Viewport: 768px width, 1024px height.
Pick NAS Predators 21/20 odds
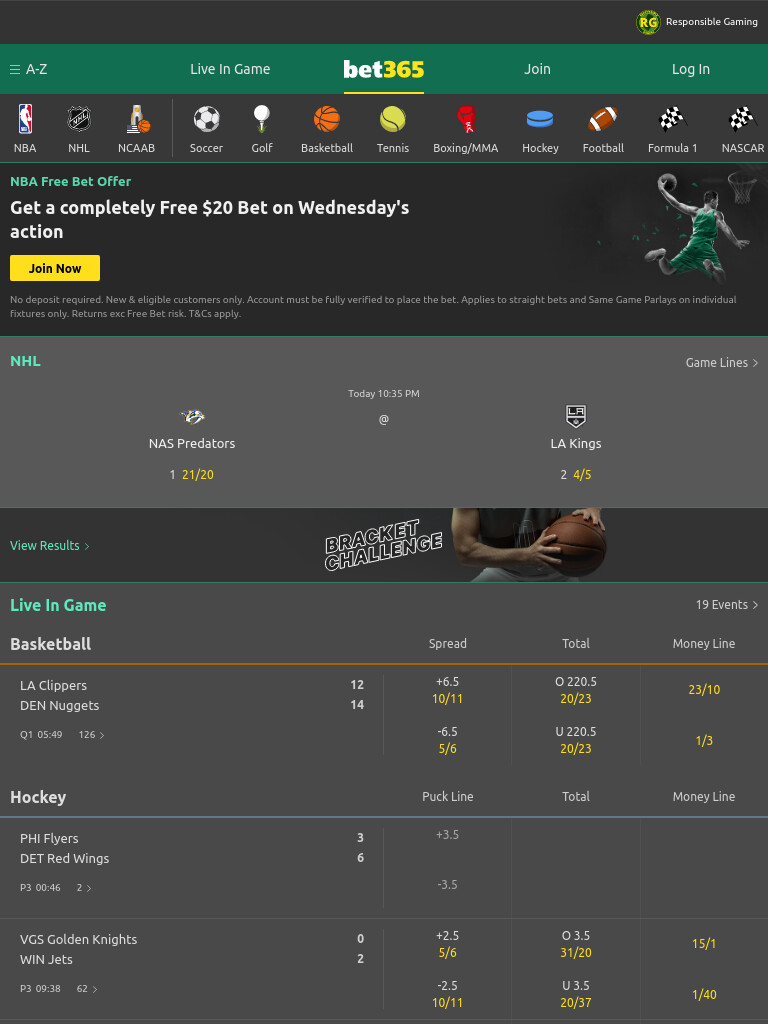click(x=198, y=475)
